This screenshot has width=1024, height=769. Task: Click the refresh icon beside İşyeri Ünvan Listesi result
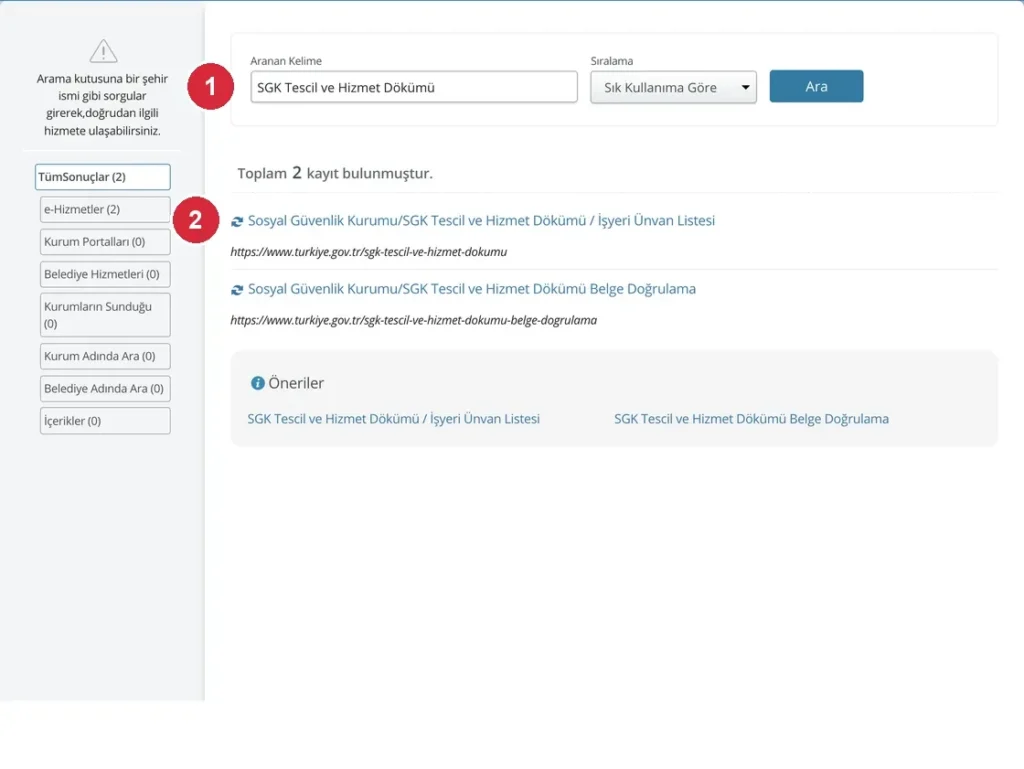[237, 222]
